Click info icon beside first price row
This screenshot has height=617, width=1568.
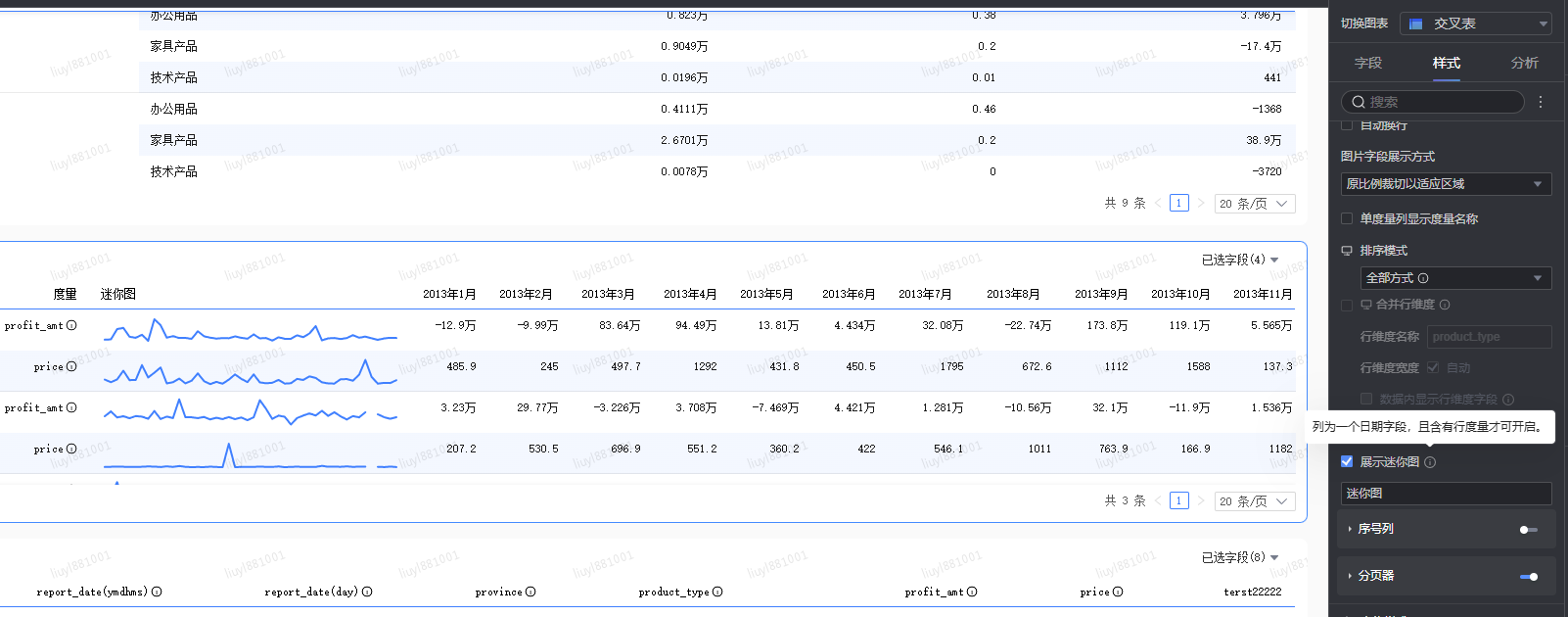coord(71,366)
